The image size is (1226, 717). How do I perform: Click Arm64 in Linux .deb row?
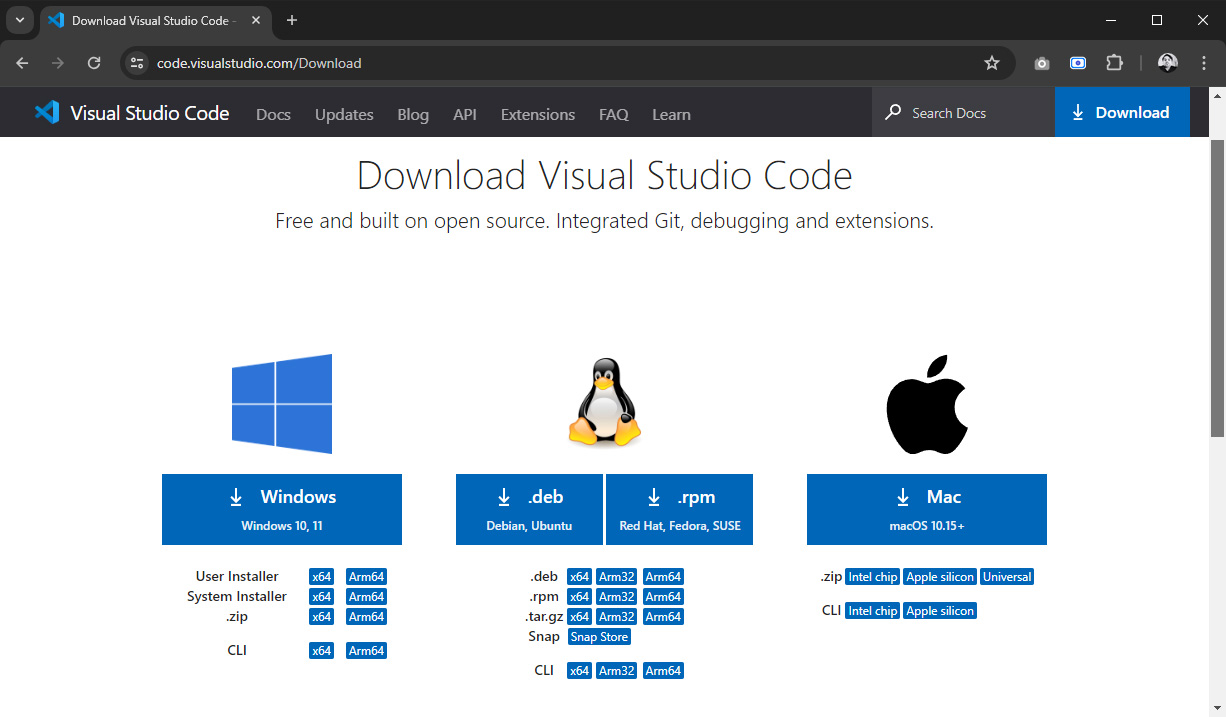point(663,577)
